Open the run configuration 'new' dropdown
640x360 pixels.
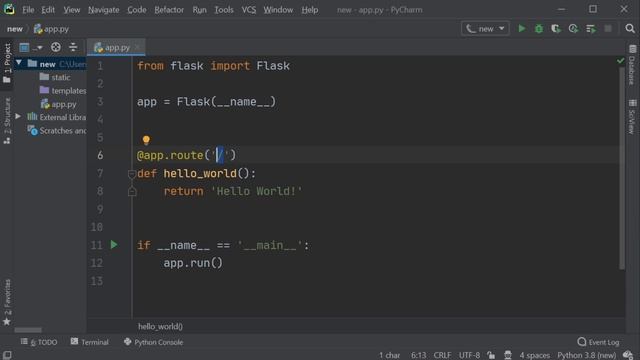485,29
